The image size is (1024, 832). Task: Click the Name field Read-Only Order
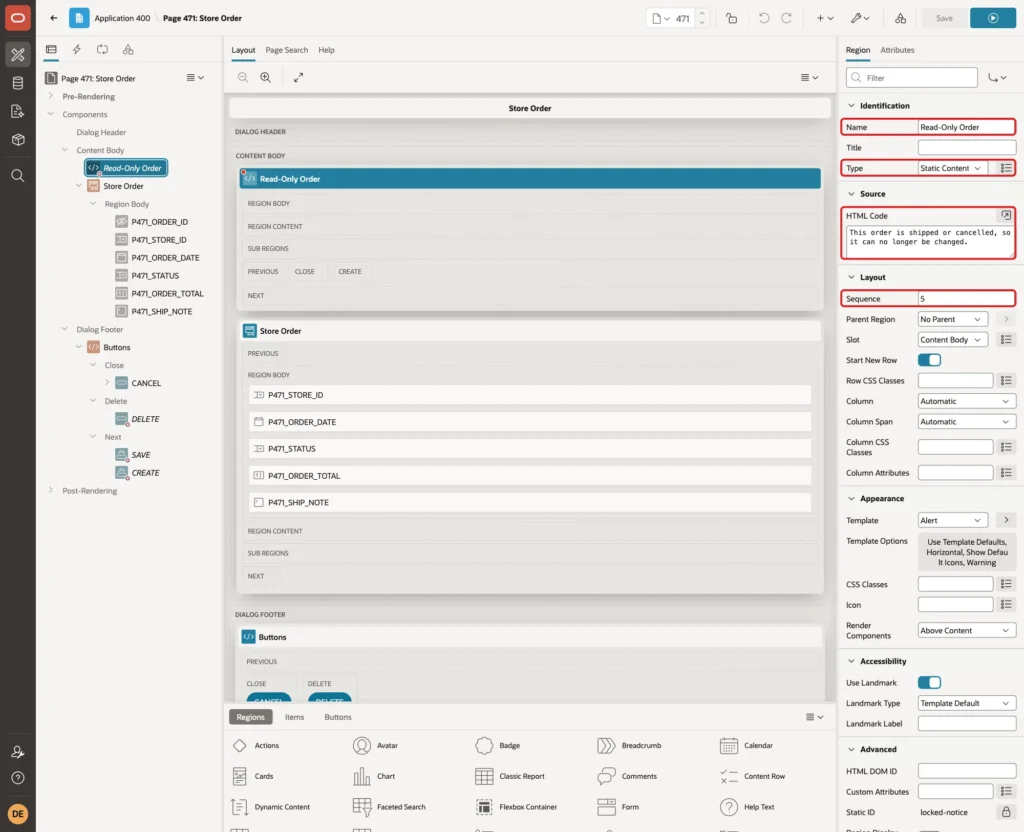(967, 127)
